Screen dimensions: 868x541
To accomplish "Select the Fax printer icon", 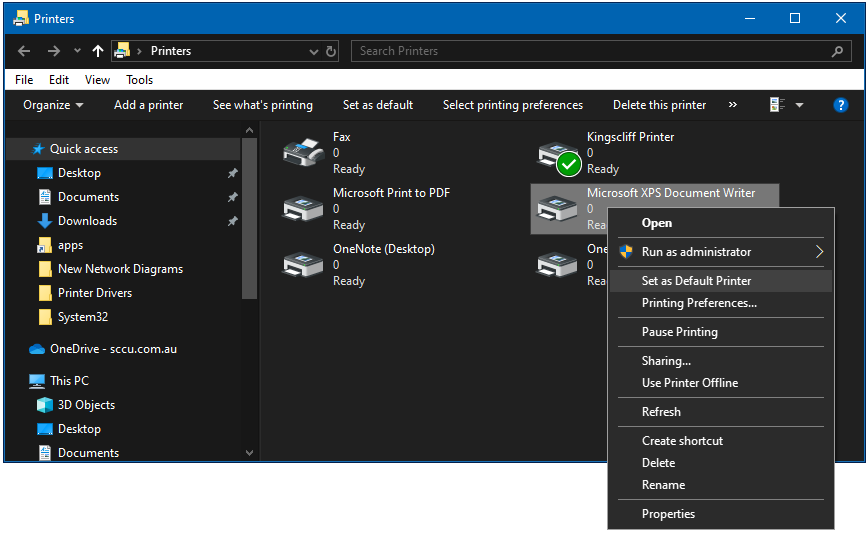I will tap(303, 152).
